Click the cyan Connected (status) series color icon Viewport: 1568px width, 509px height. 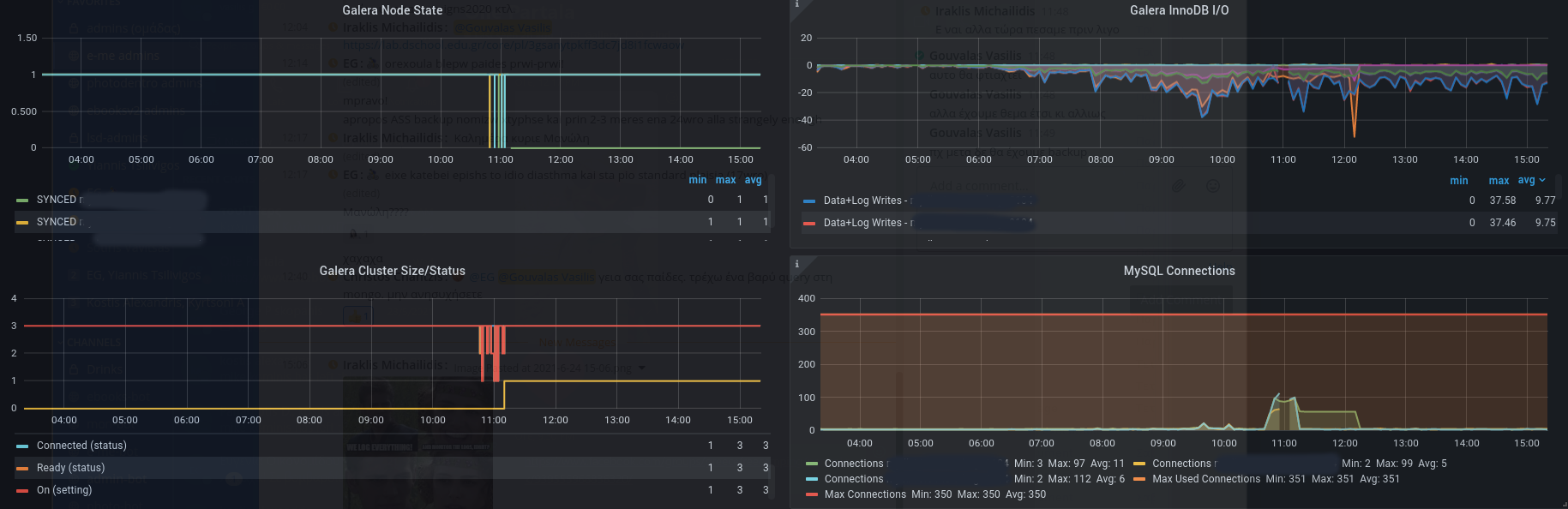pyautogui.click(x=22, y=446)
